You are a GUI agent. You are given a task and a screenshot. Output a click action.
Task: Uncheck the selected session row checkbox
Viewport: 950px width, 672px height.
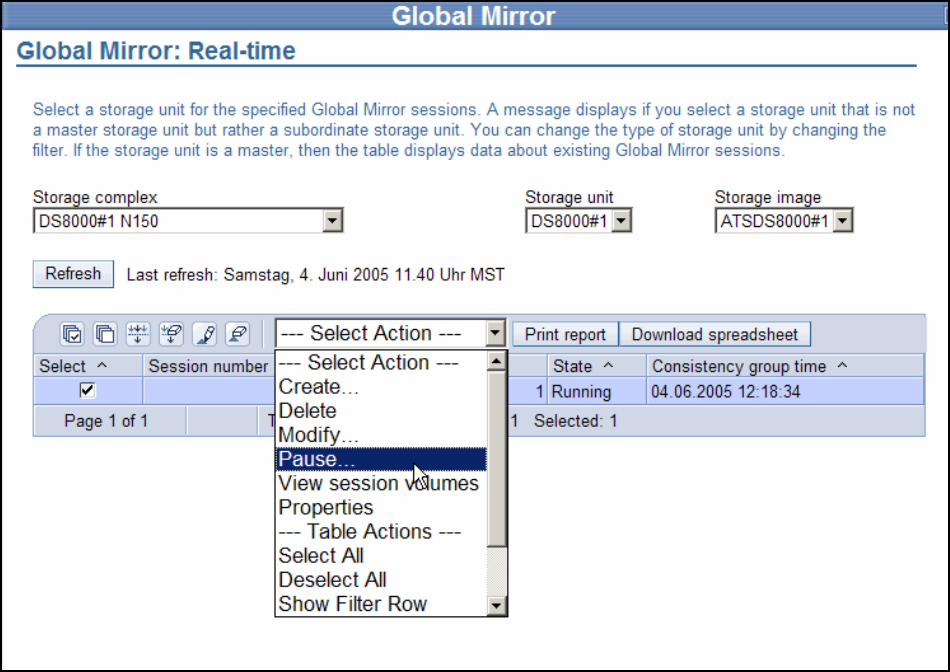tap(87, 391)
